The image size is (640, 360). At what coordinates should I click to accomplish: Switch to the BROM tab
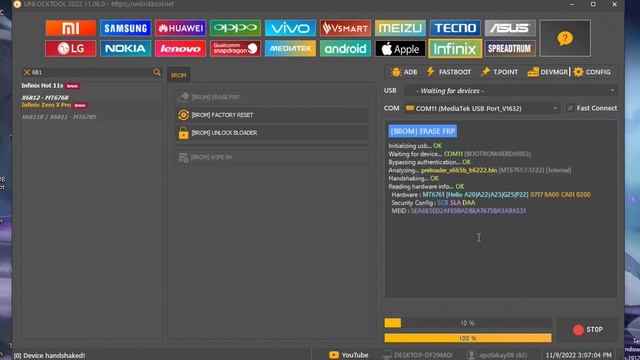coord(178,76)
